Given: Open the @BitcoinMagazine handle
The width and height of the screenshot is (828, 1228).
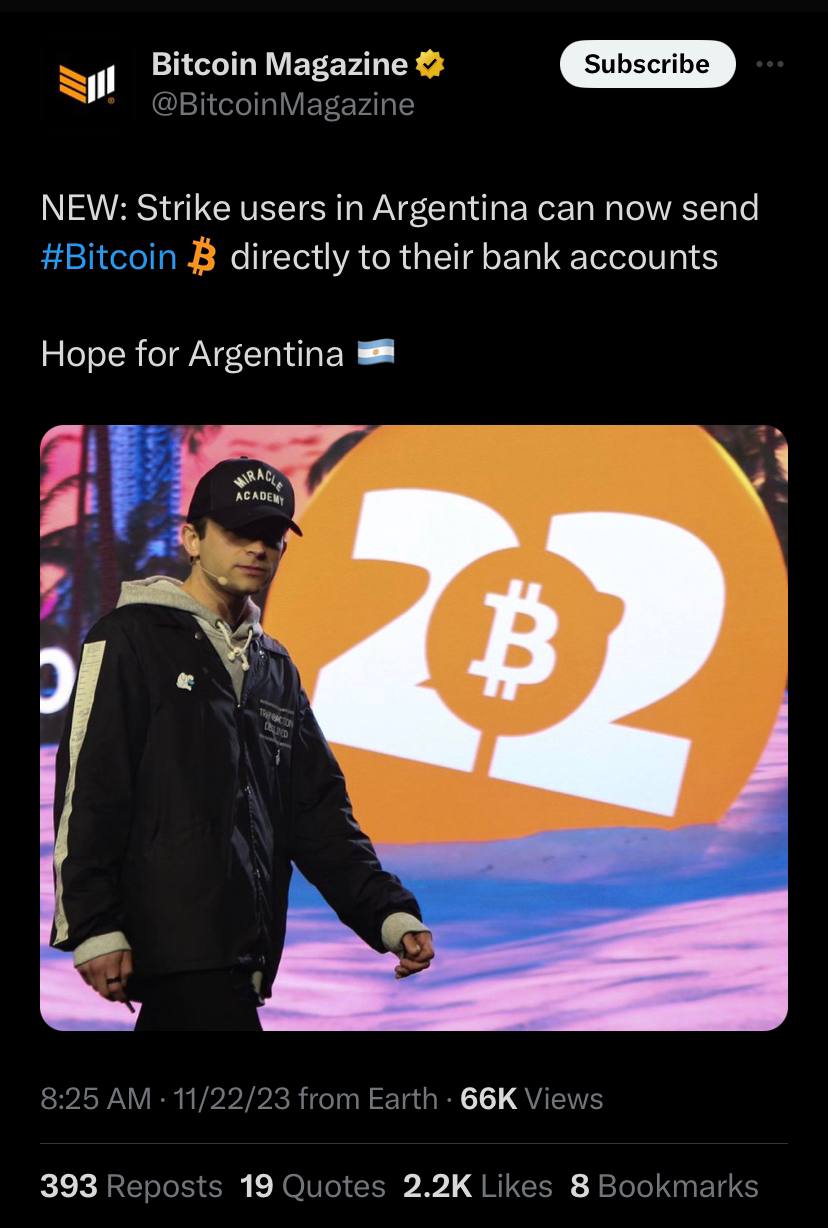Looking at the screenshot, I should click(283, 104).
